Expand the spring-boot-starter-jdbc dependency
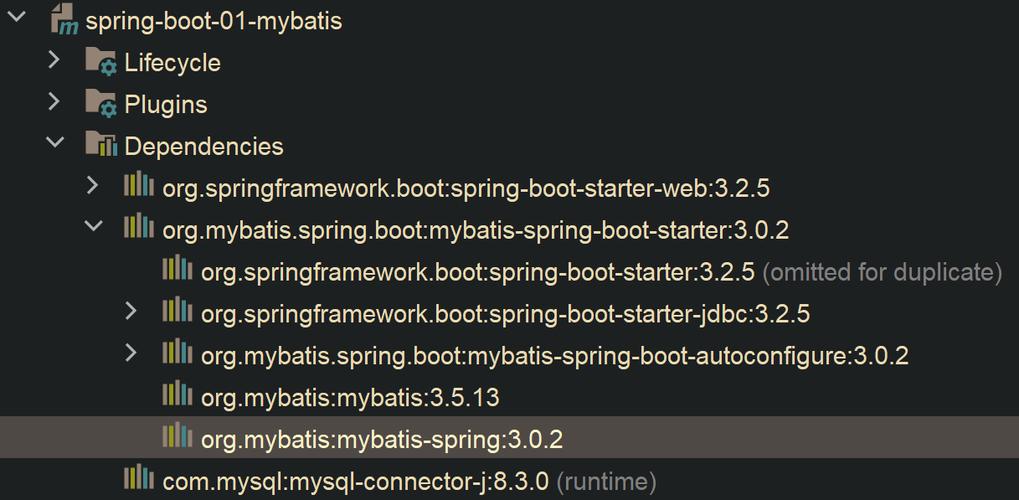 point(131,313)
